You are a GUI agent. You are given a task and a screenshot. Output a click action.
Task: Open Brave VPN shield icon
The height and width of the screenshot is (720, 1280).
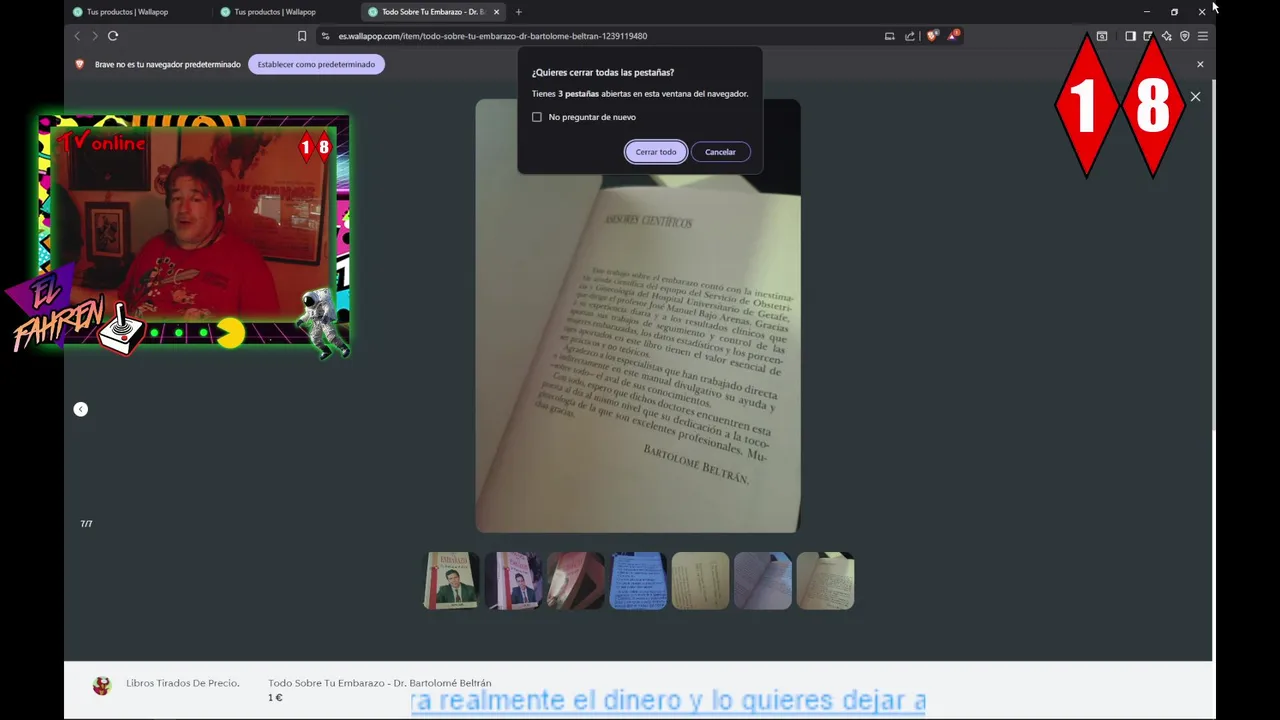pyautogui.click(x=1185, y=36)
